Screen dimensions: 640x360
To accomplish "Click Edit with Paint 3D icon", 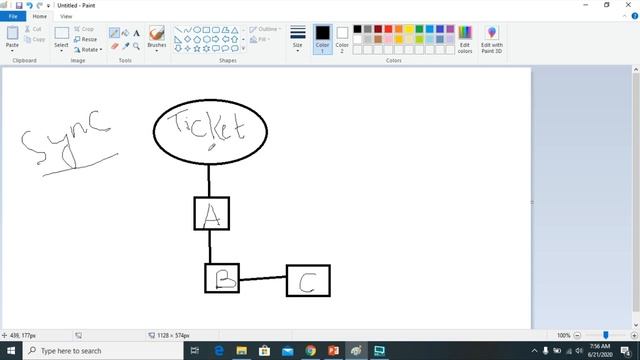I will pos(492,39).
